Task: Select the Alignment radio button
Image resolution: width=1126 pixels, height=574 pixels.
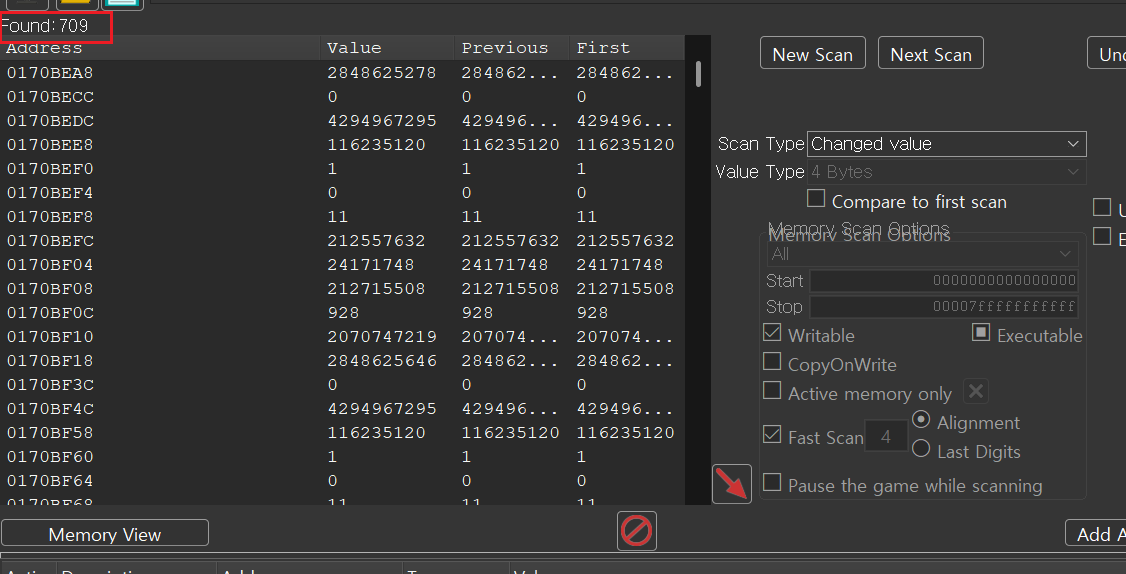Action: click(921, 421)
